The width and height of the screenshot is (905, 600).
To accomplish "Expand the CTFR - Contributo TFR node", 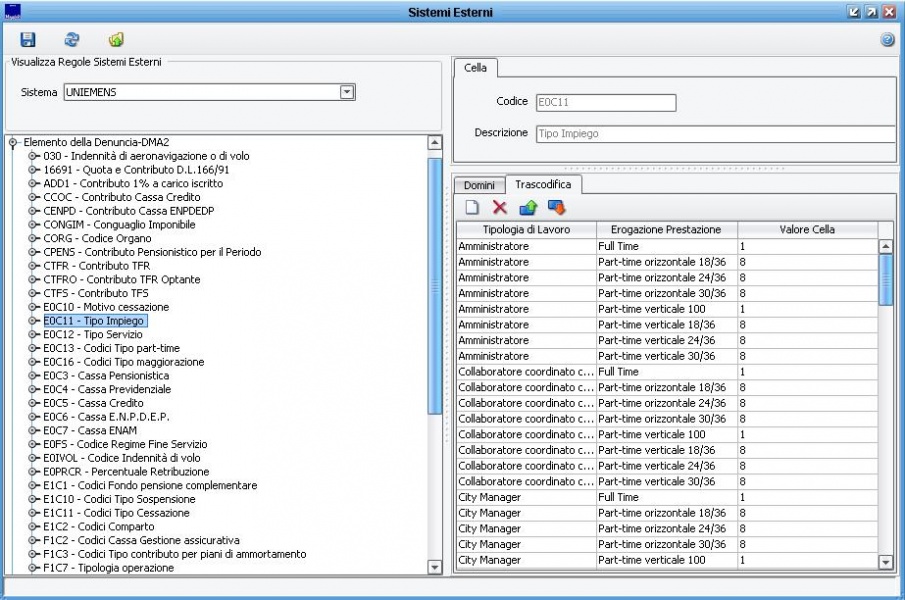I will 33,265.
